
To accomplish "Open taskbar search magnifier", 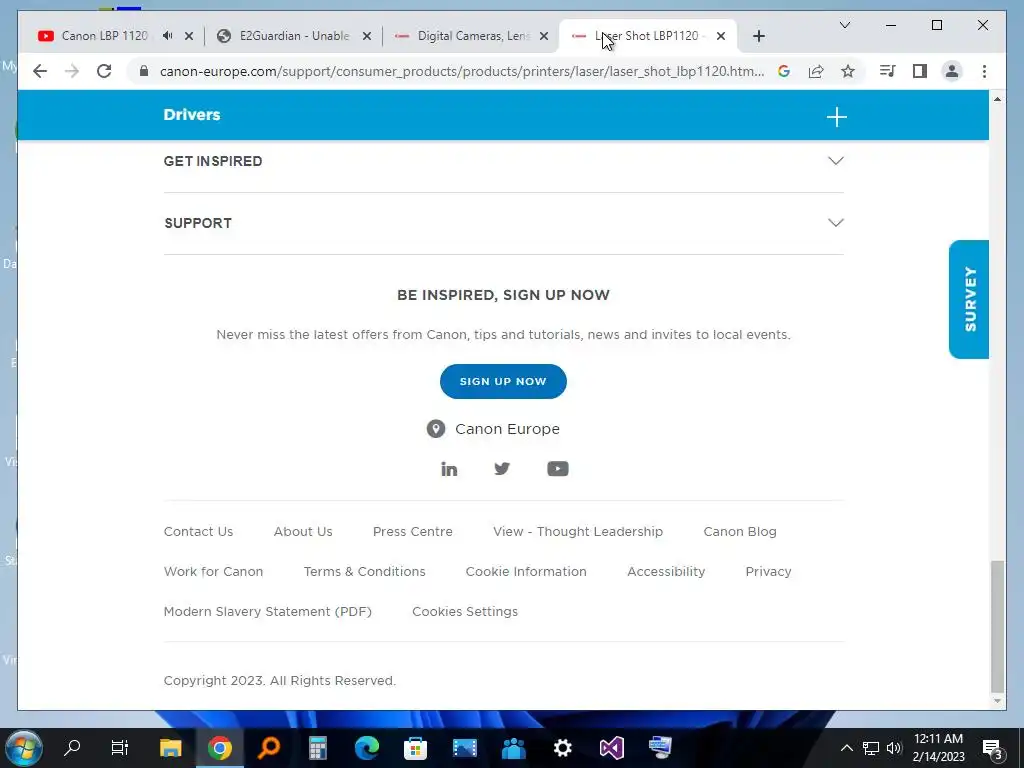I will point(72,747).
